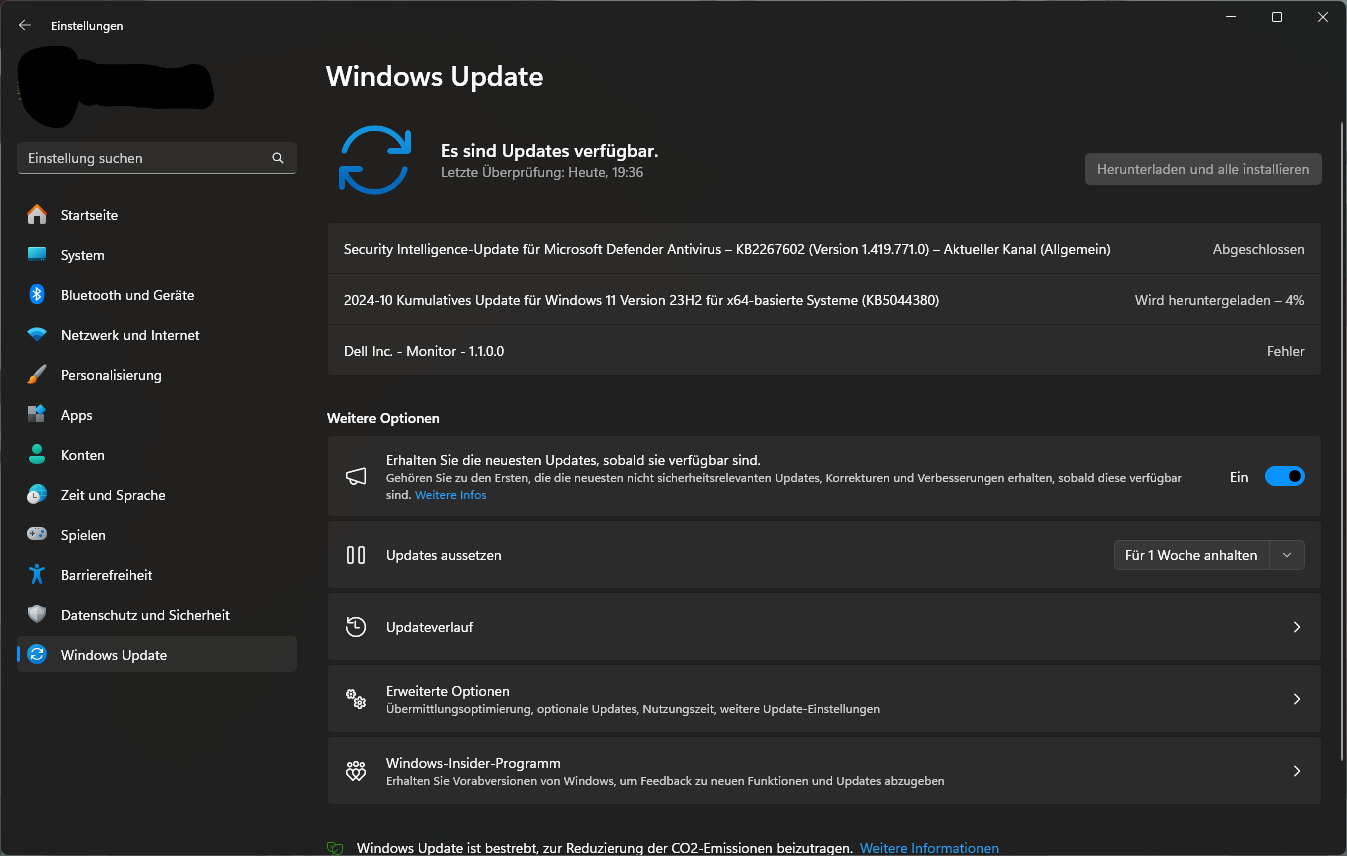Click Wird heruntergeladen – 4% status
This screenshot has height=856, width=1347.
coord(1219,300)
